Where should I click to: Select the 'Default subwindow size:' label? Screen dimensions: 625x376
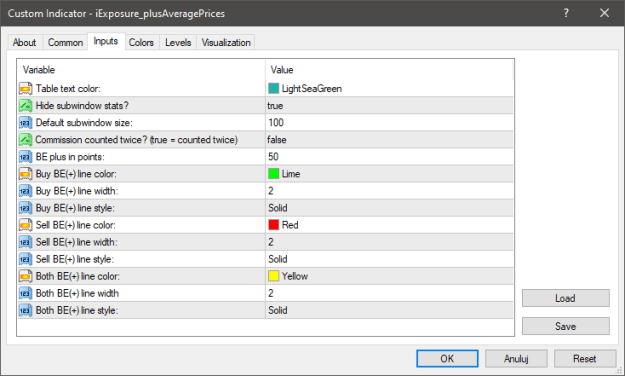pos(84,122)
